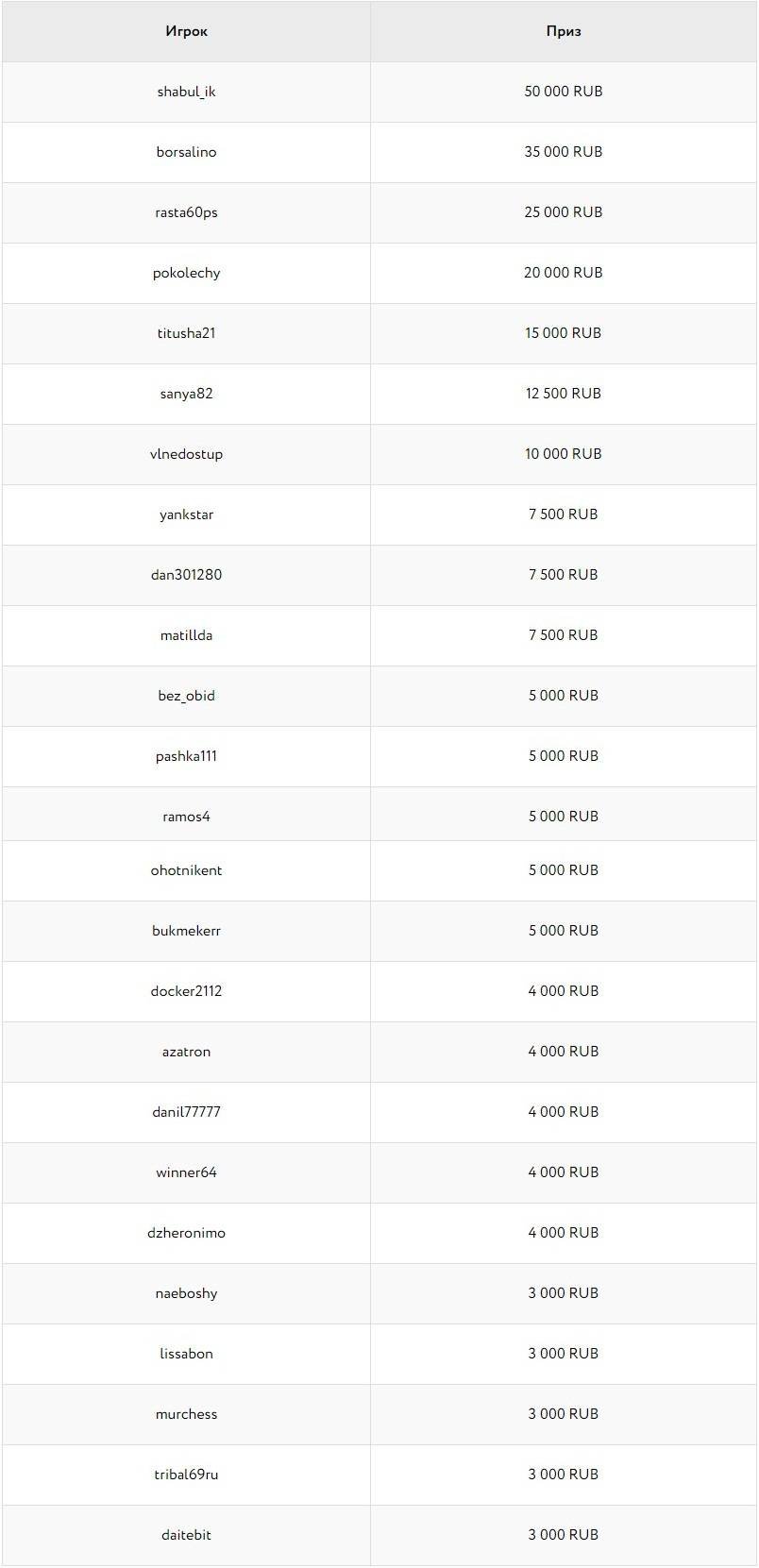Select player name daitebit
Image resolution: width=759 pixels, height=1568 pixels.
[186, 1535]
